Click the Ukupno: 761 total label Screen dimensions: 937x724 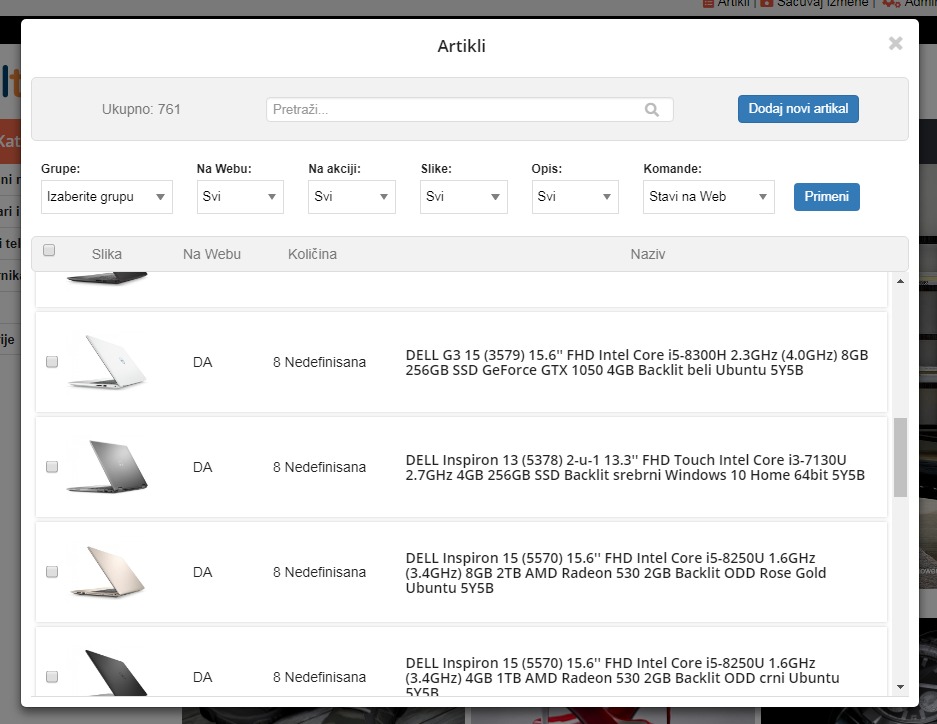(141, 109)
